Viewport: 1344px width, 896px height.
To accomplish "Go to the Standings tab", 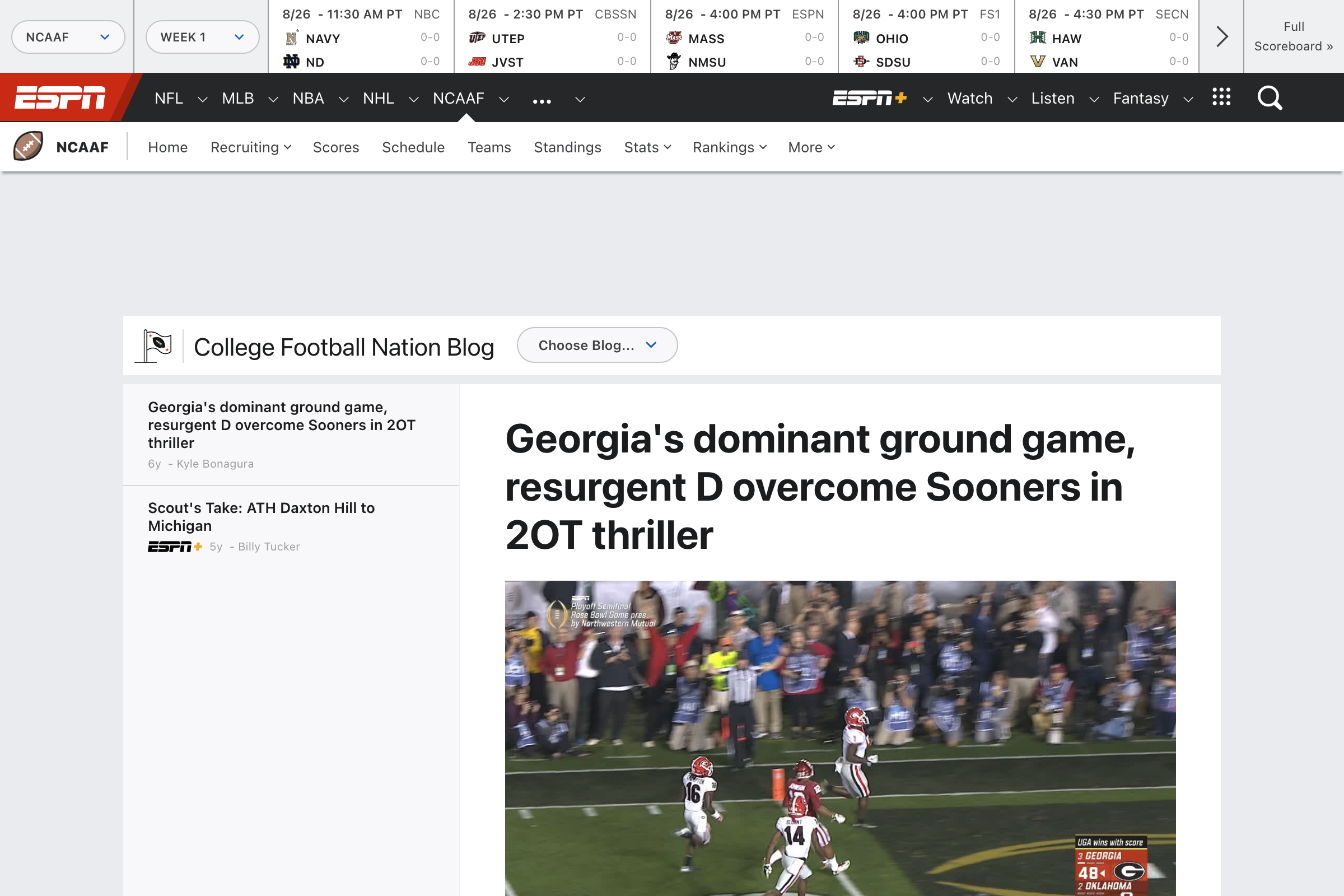I will 567,147.
